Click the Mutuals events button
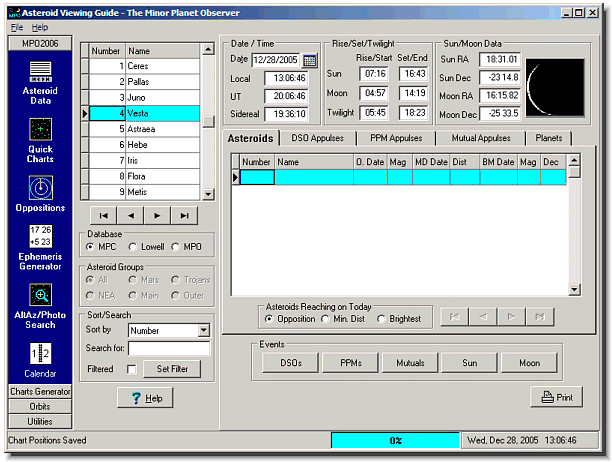The image size is (612, 462). (410, 363)
